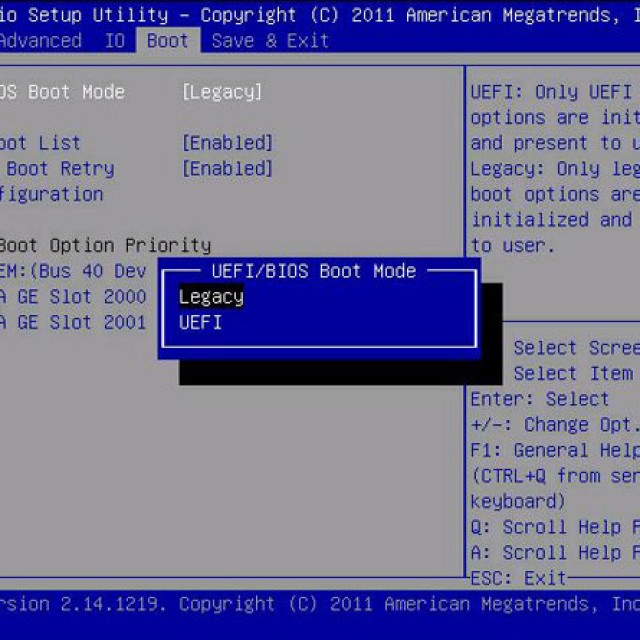Toggle the Boot List [Enabled] value
The height and width of the screenshot is (640, 640).
[x=227, y=143]
